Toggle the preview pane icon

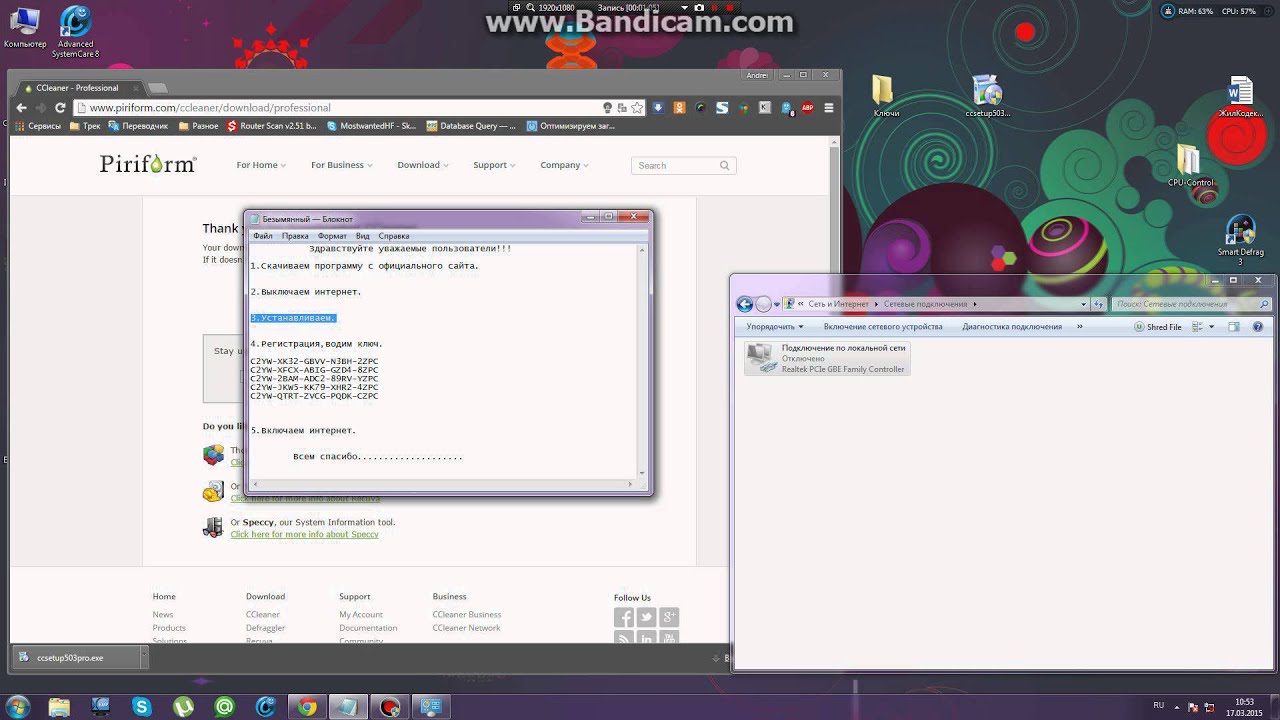click(1233, 327)
